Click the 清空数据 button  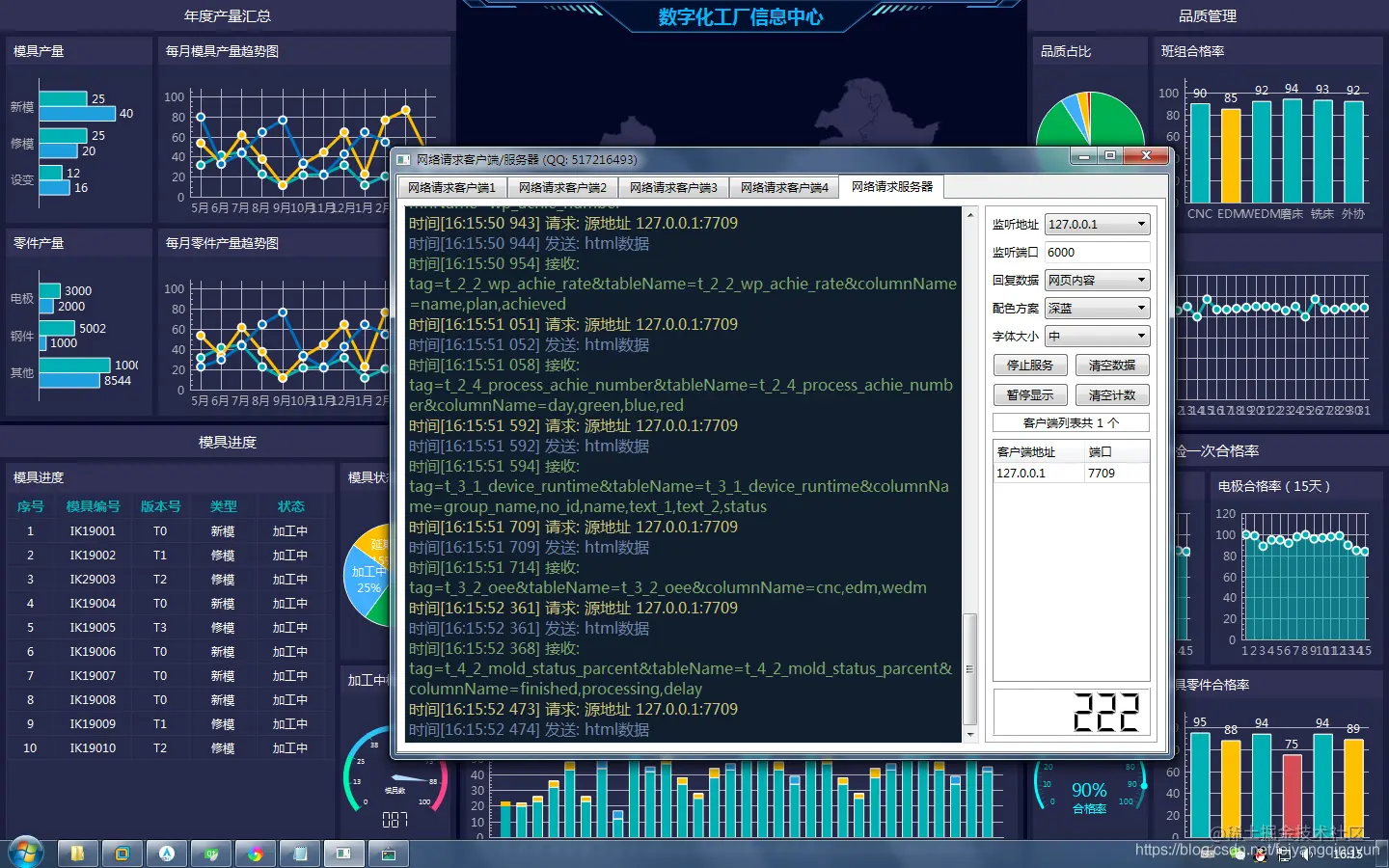click(x=1112, y=366)
